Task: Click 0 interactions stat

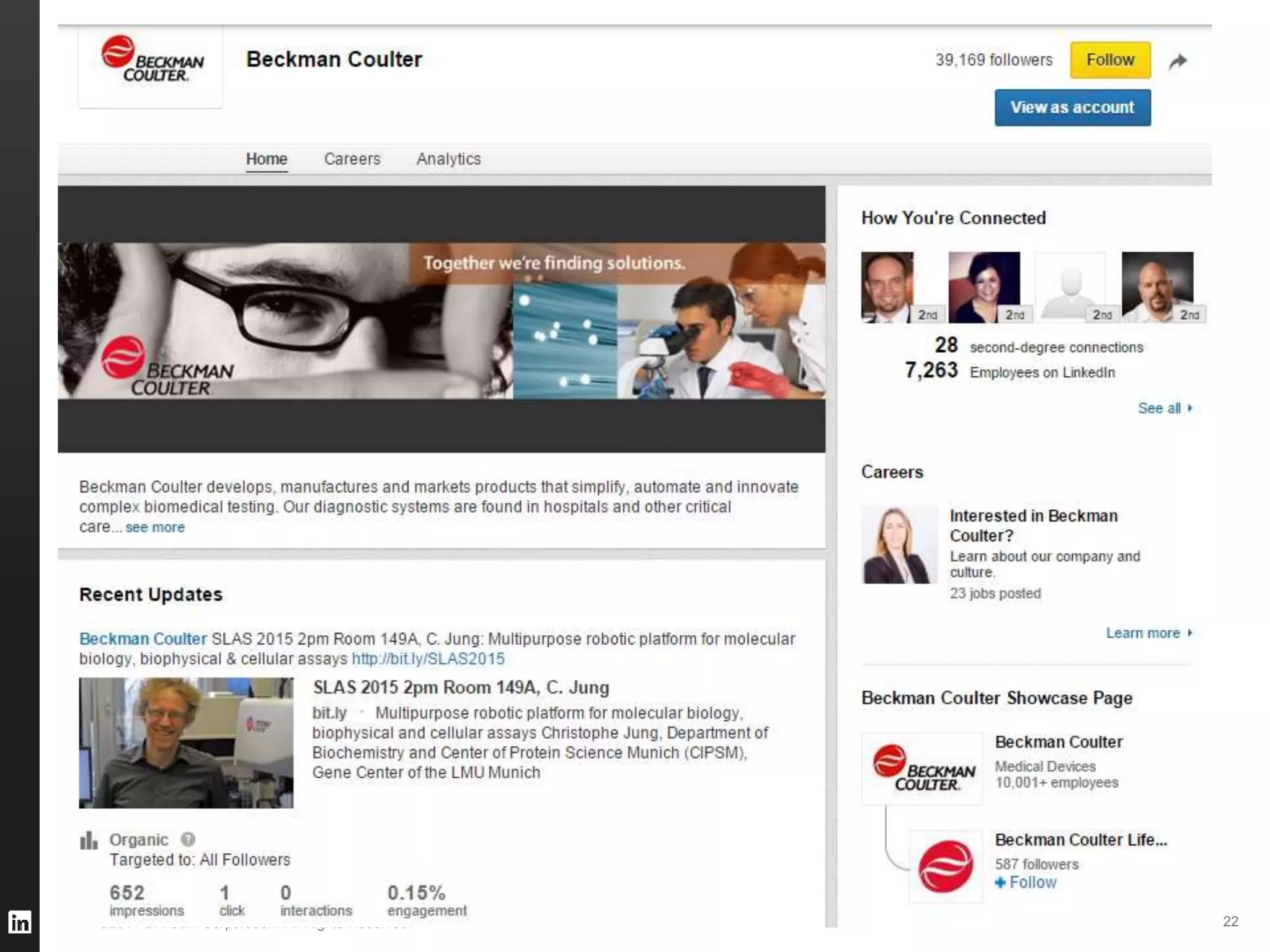Action: (x=316, y=901)
